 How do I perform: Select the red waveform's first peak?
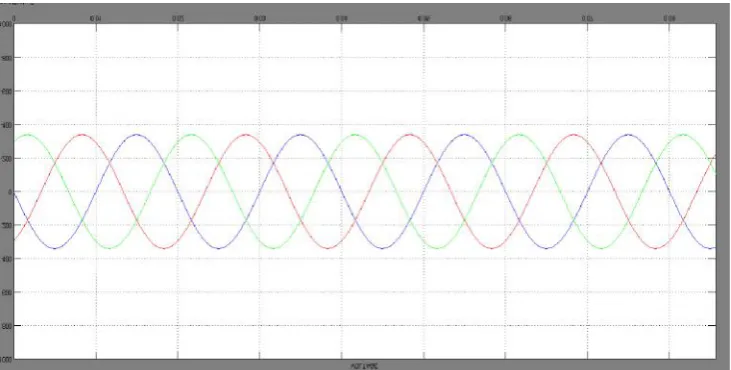82,135
